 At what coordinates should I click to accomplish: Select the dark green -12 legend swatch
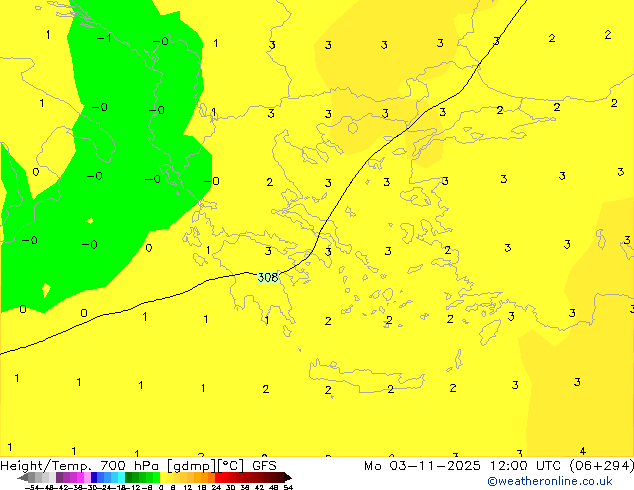pos(129,478)
